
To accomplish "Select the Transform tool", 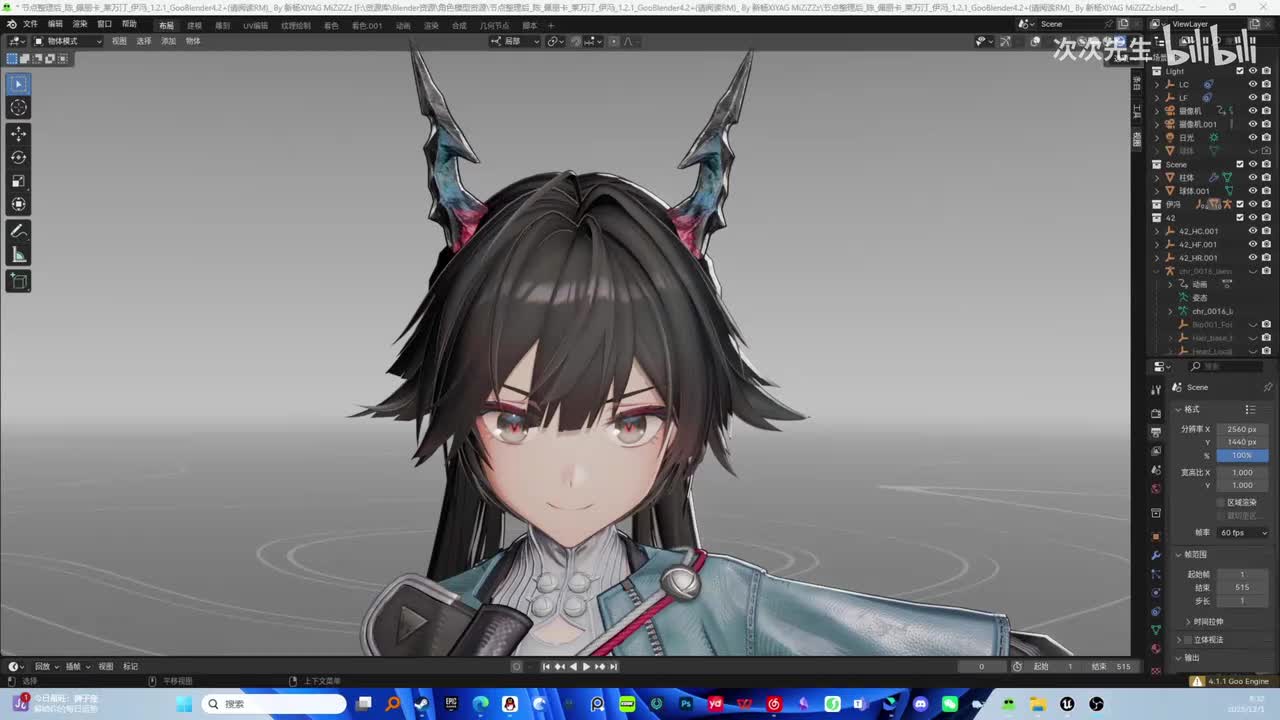I will (x=19, y=205).
